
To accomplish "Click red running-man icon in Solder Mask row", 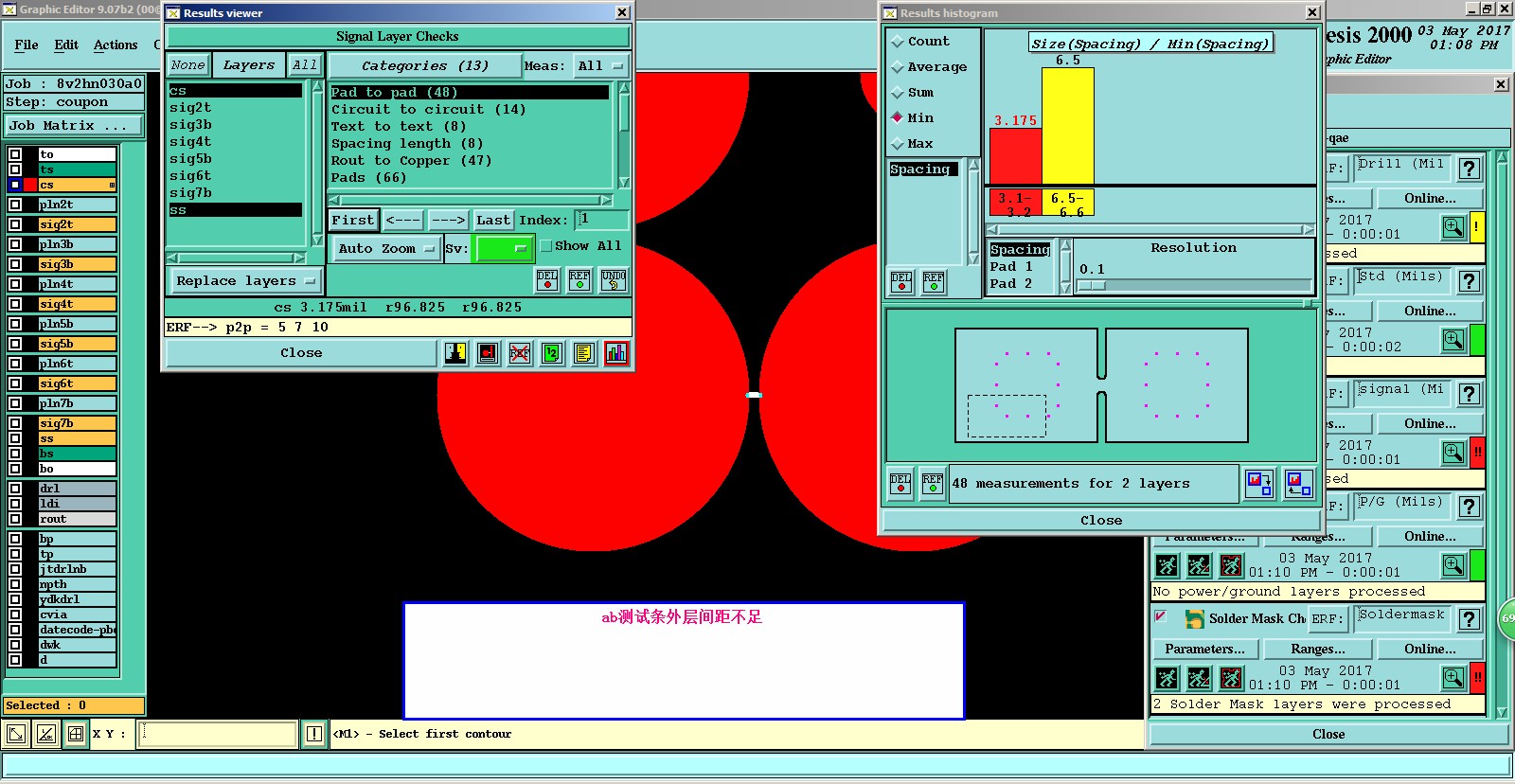I will (1231, 678).
